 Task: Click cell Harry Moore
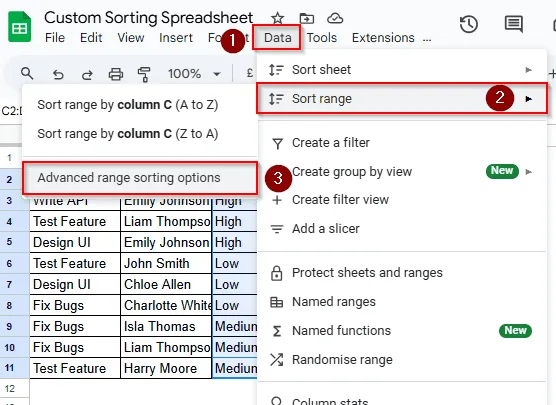tap(166, 368)
